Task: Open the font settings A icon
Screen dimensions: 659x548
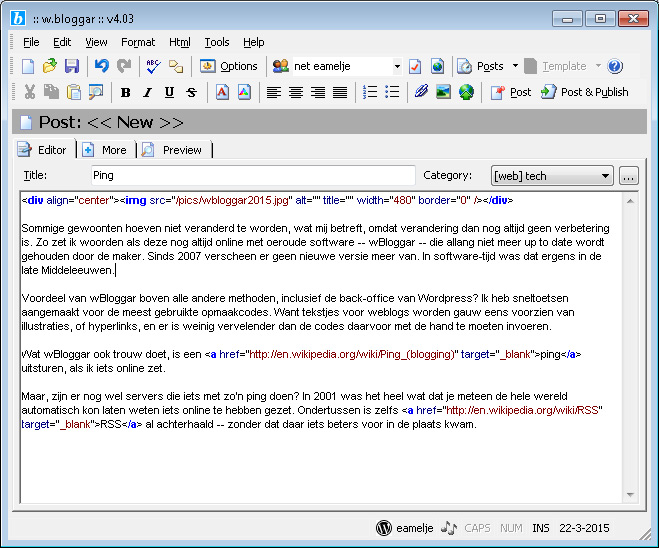Action: (x=222, y=92)
